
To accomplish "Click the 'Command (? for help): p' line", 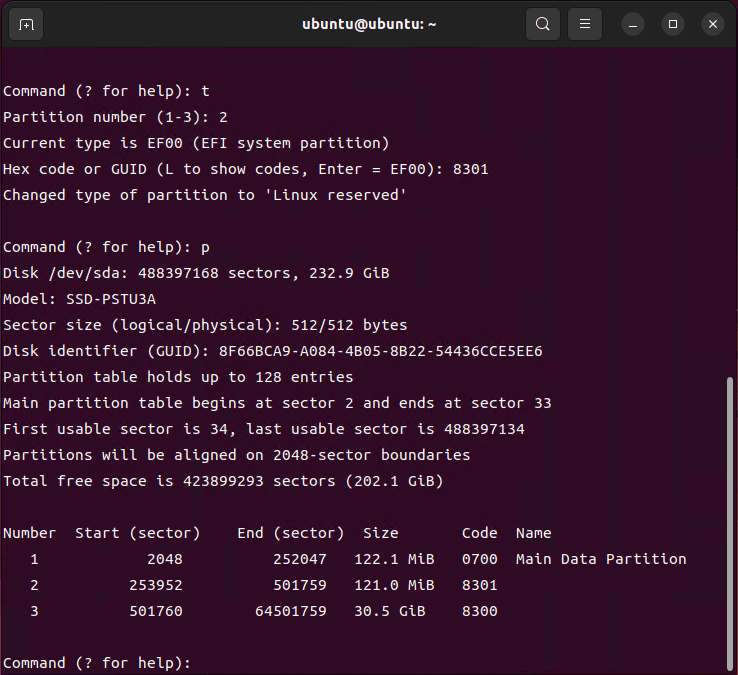I will tap(106, 247).
